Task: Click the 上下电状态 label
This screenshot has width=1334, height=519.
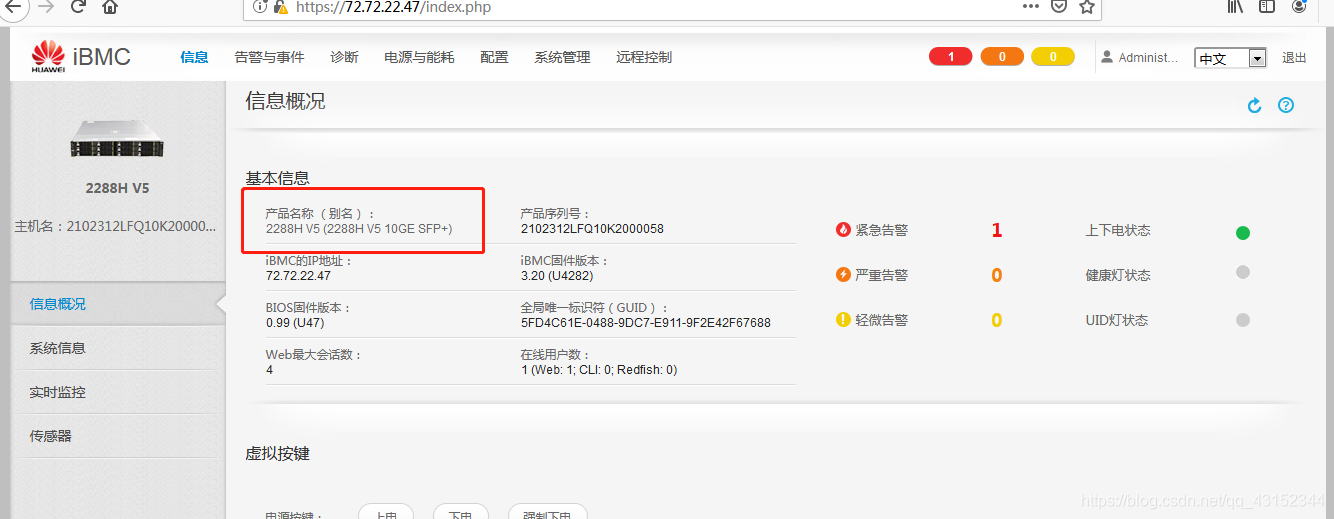Action: [1118, 230]
